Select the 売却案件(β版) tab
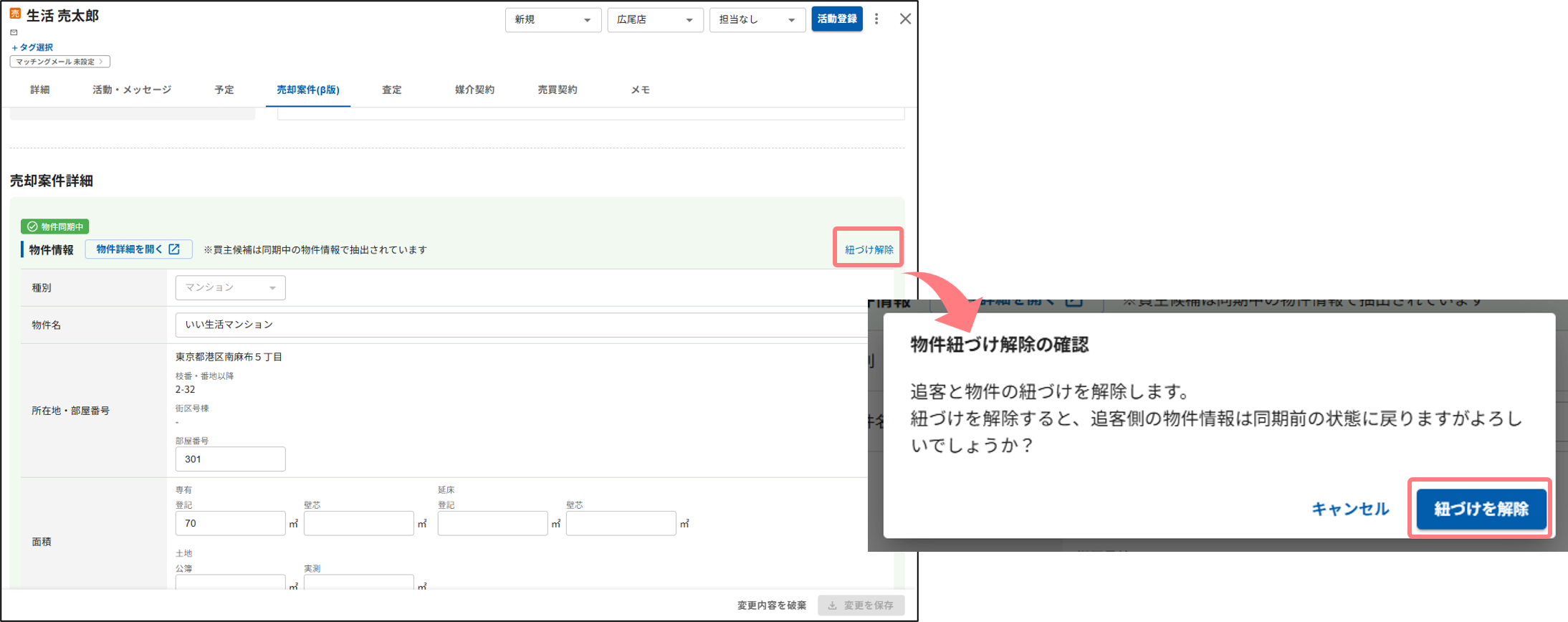Screen dimensions: 1568x622 coord(308,90)
